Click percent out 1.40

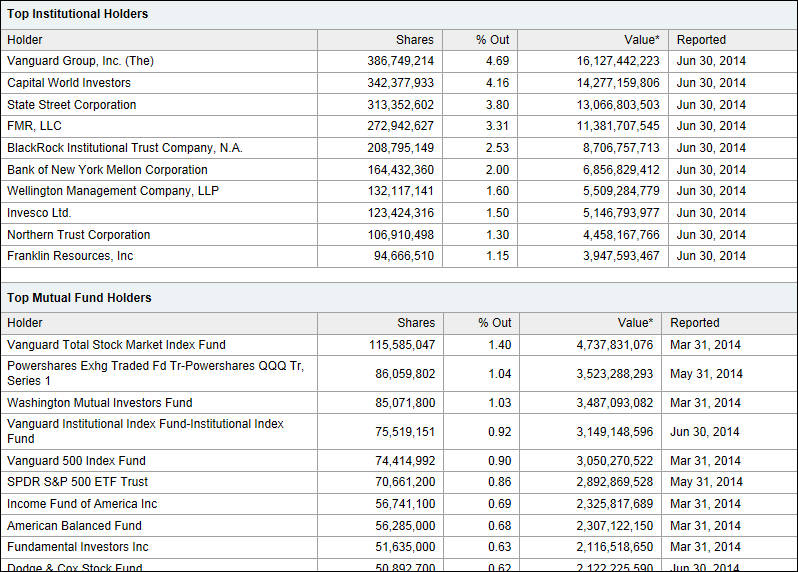coord(500,345)
